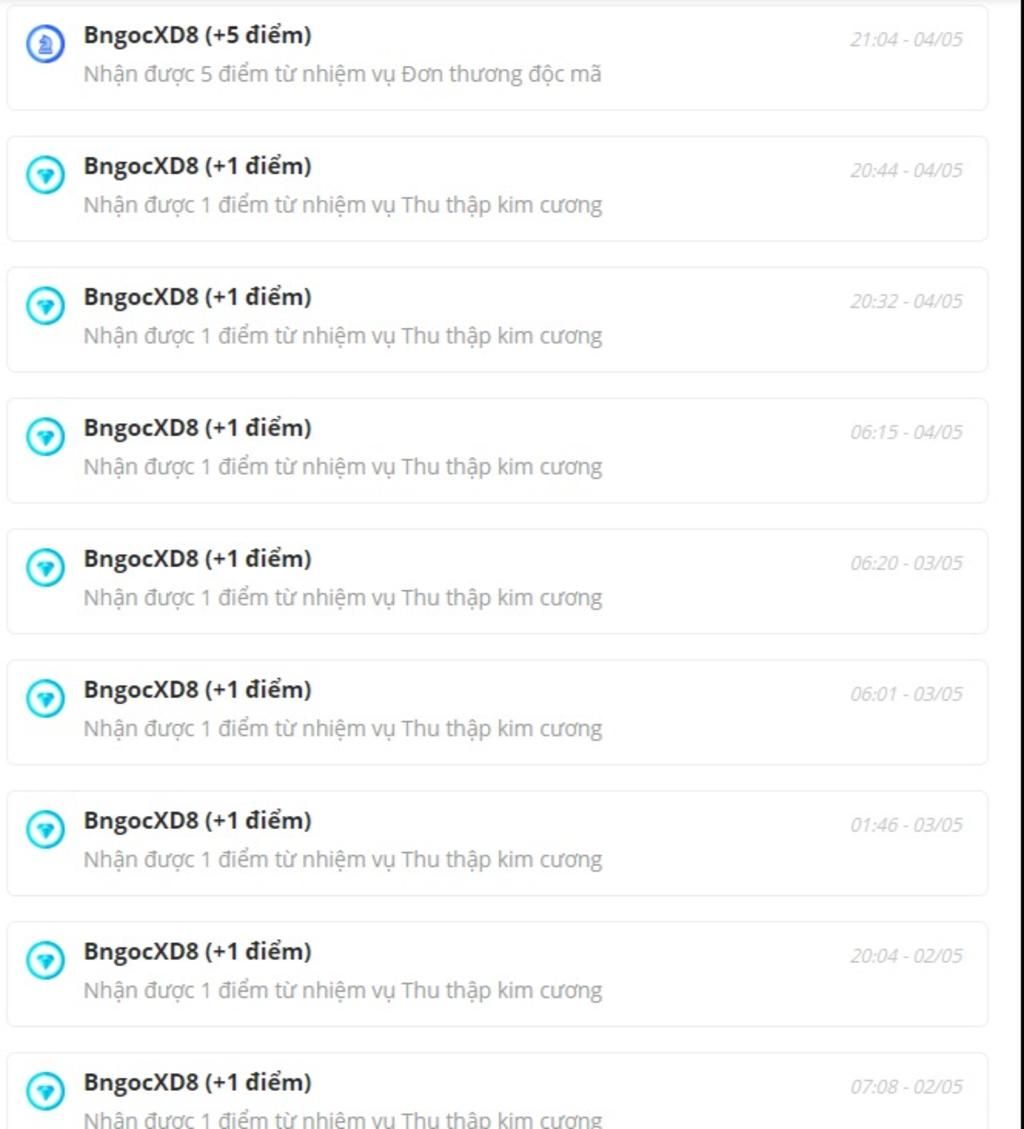Open the BngocXD8 (+5 điểm) notification title
This screenshot has height=1129, width=1024.
[x=197, y=35]
